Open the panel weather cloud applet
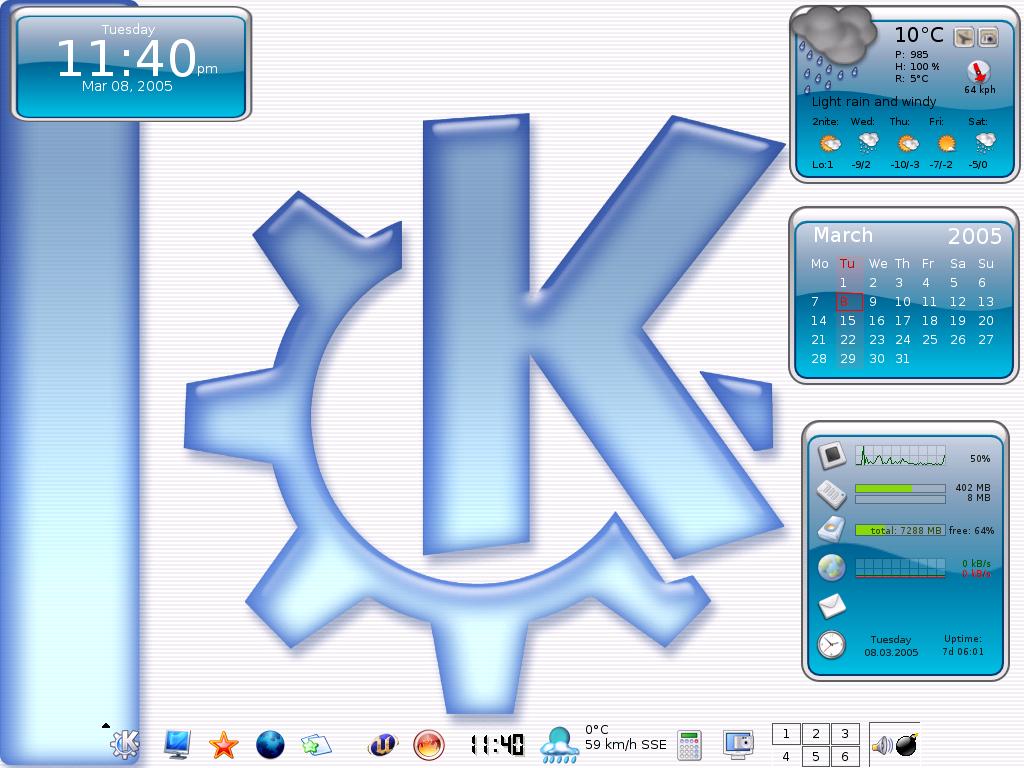Screen dimensions: 1024x768 559,745
